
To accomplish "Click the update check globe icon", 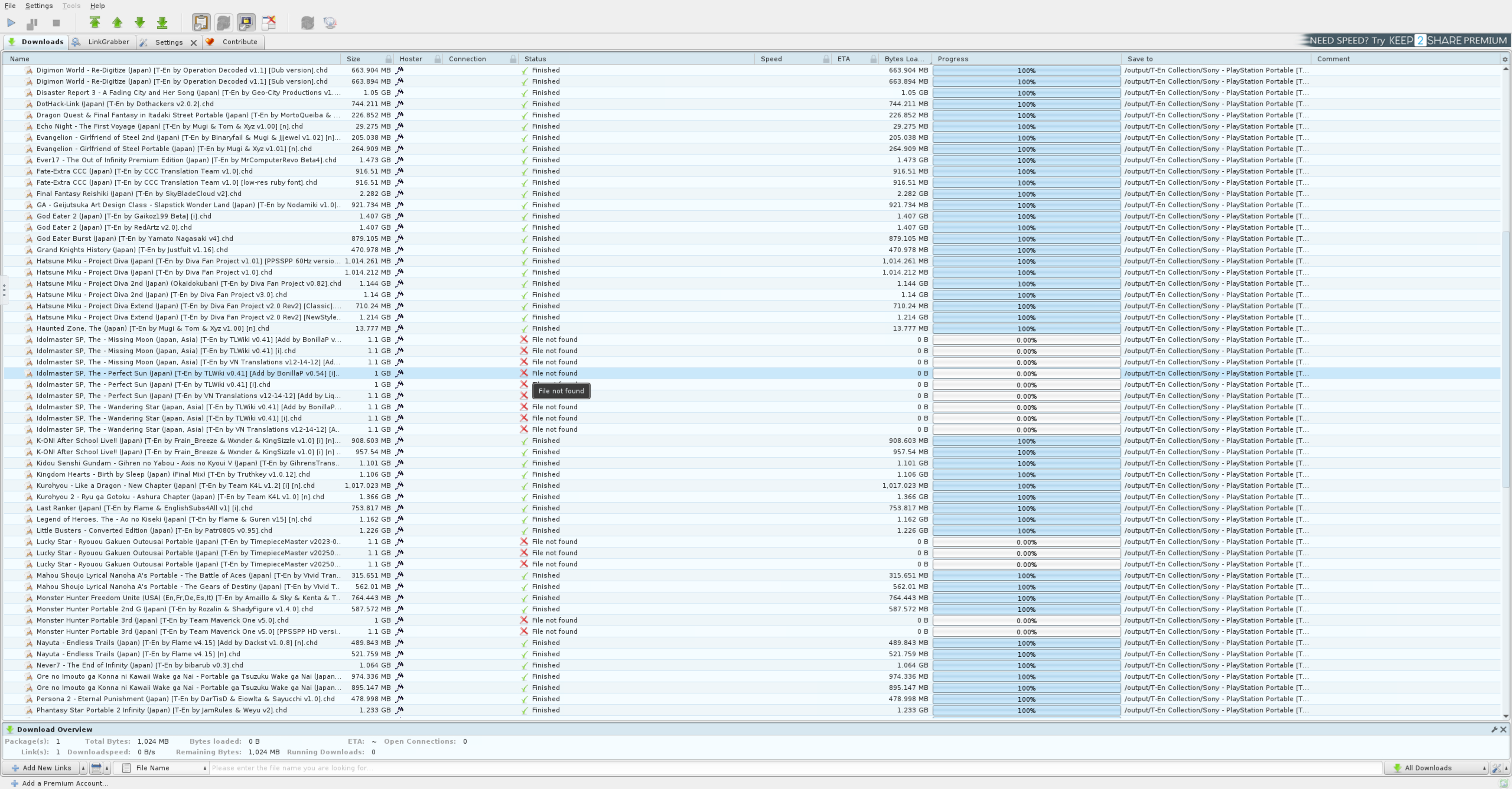I will pyautogui.click(x=330, y=23).
